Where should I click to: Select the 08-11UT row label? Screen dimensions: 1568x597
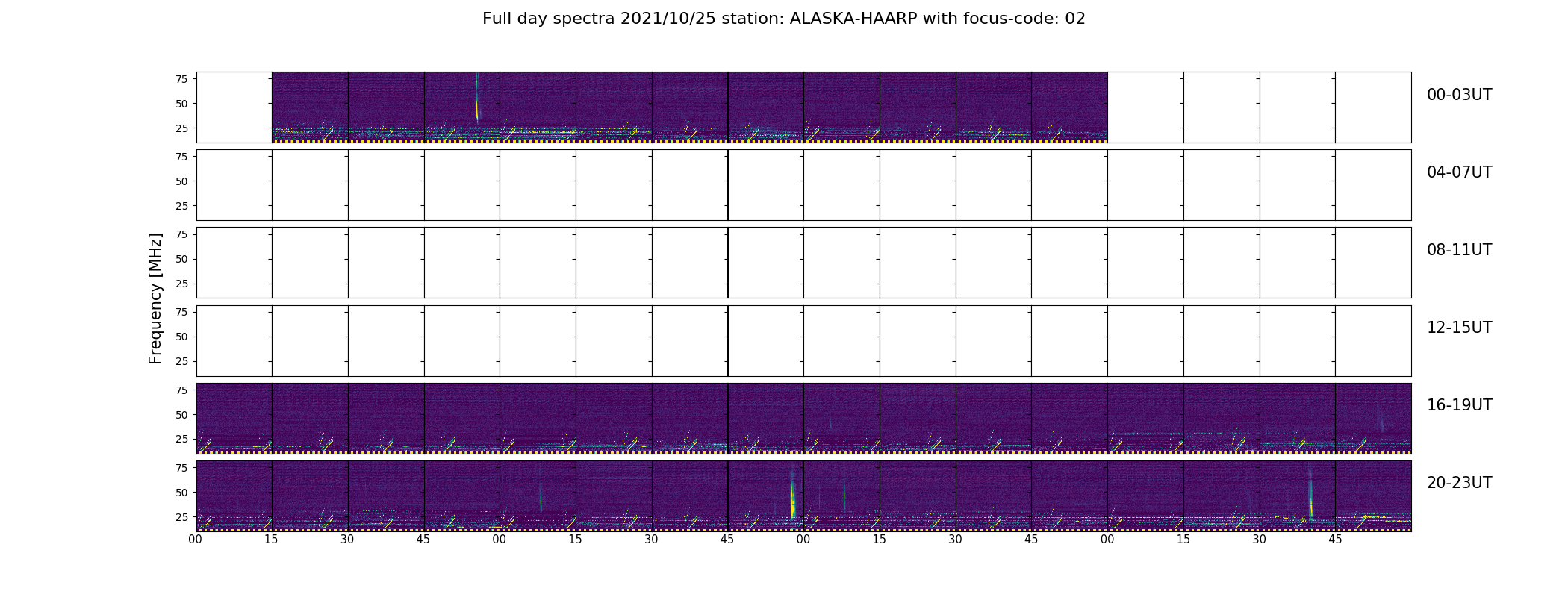tap(1459, 250)
